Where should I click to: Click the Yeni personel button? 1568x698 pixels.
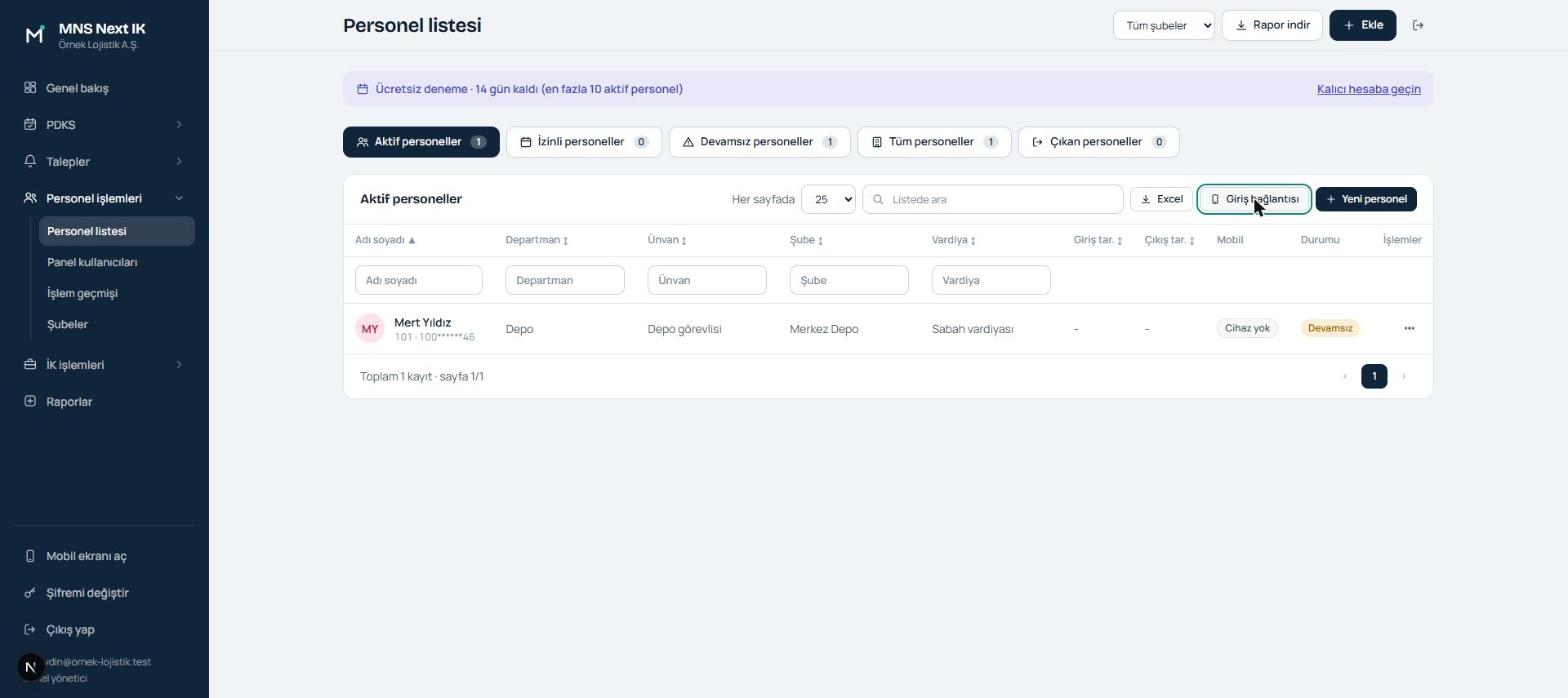coord(1366,199)
